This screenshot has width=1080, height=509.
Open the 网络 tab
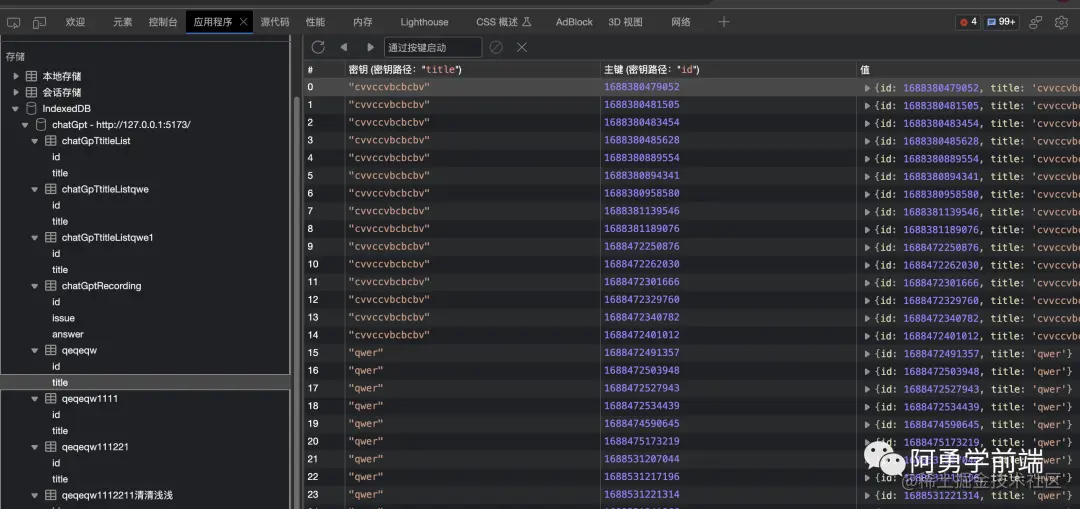tap(681, 22)
